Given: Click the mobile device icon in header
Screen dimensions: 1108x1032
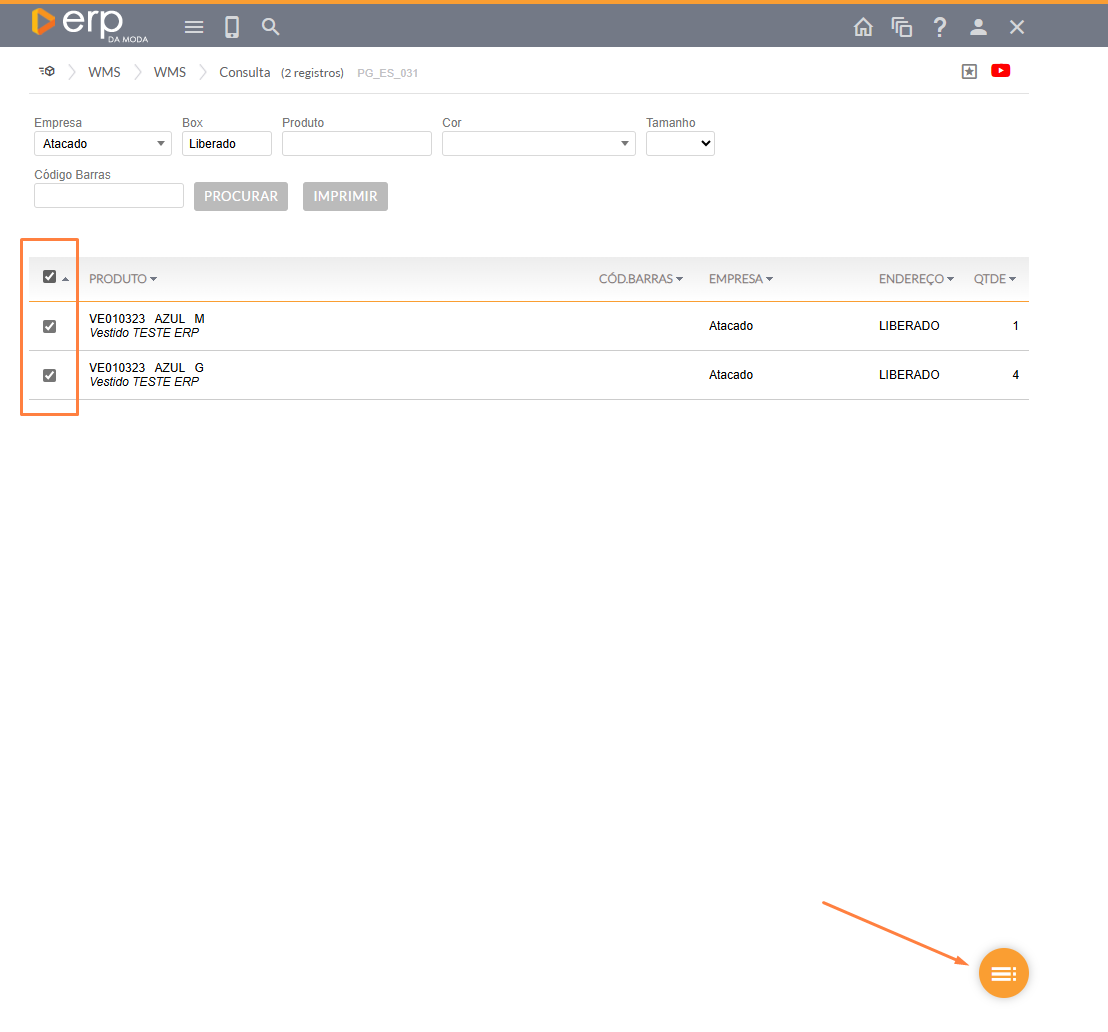Looking at the screenshot, I should (232, 27).
